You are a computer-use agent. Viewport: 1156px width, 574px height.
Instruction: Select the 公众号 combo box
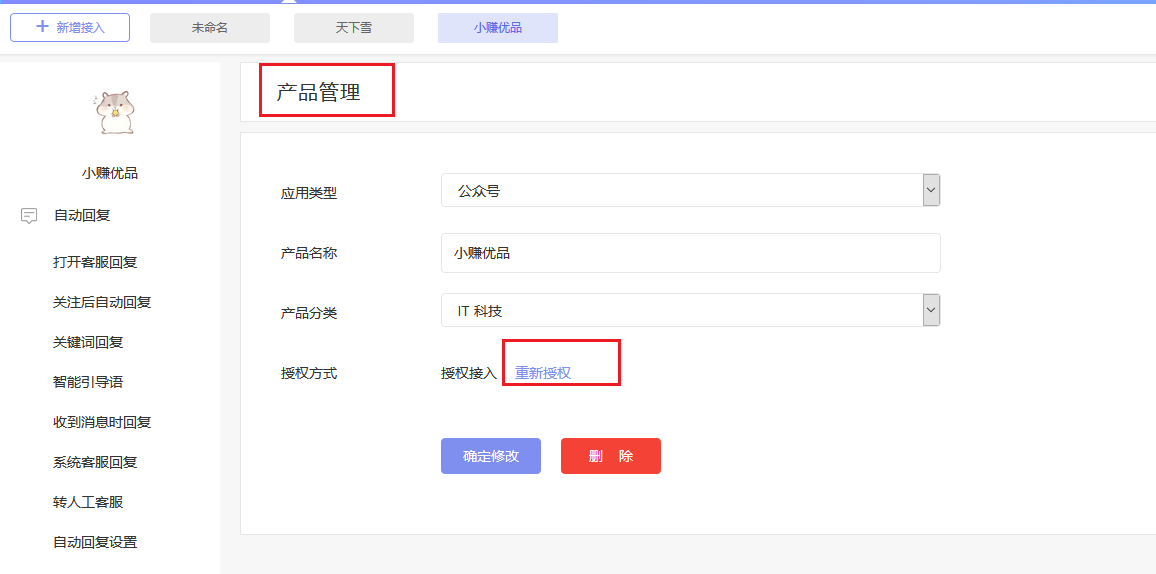pyautogui.click(x=691, y=190)
